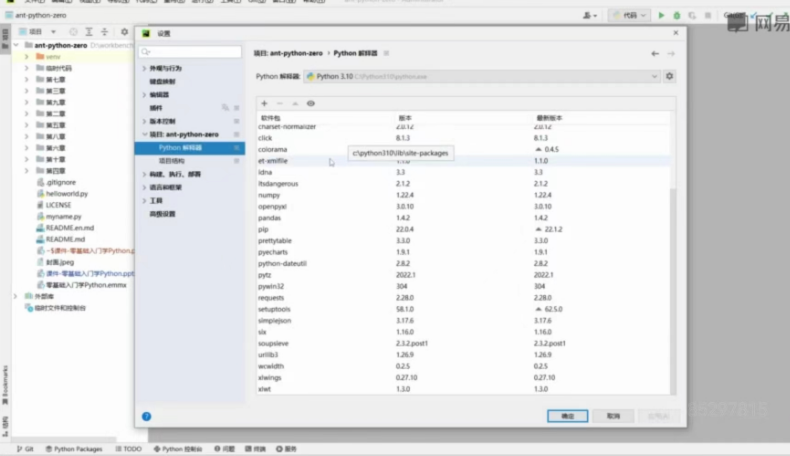
Task: Click the OK button in settings dialog
Action: pos(567,416)
